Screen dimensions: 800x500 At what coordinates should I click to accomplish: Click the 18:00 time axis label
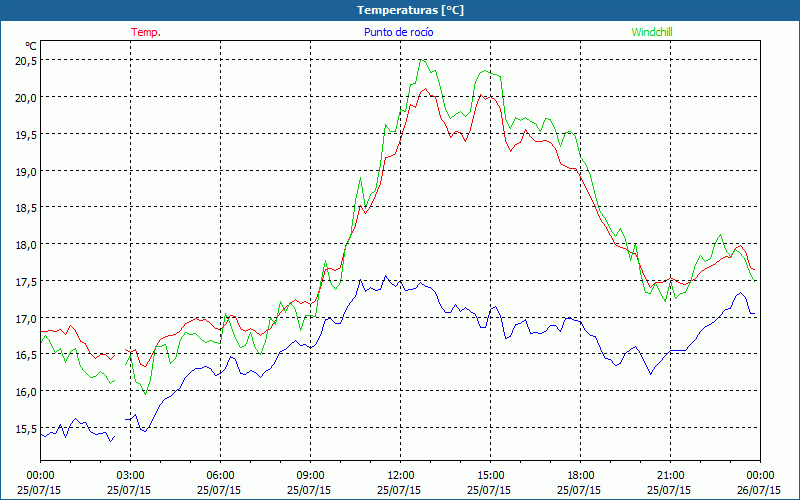[x=581, y=476]
